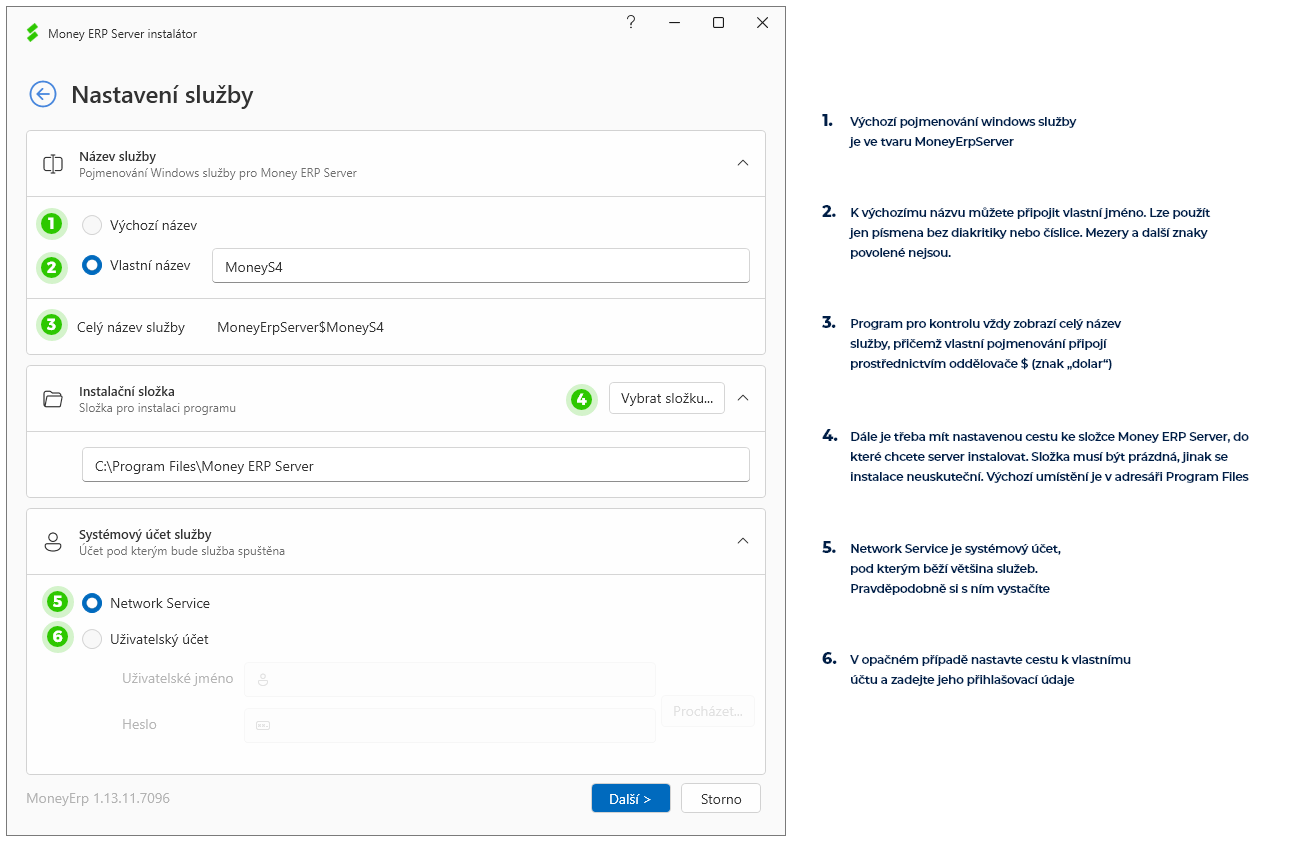This screenshot has width=1295, height=843.
Task: Edit the custom service name field MoneyS4
Action: point(481,266)
